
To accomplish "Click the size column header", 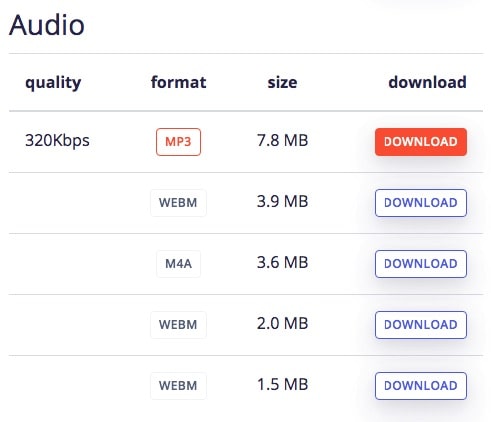I will (282, 83).
